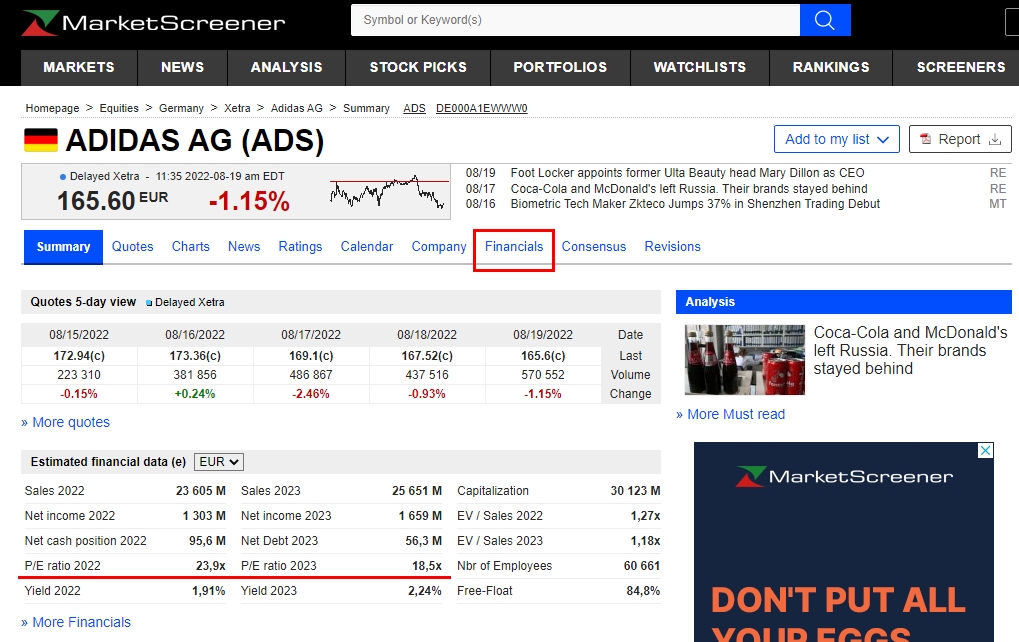Open the PORTFOLIOS menu
Viewport: 1019px width, 642px height.
(x=560, y=68)
